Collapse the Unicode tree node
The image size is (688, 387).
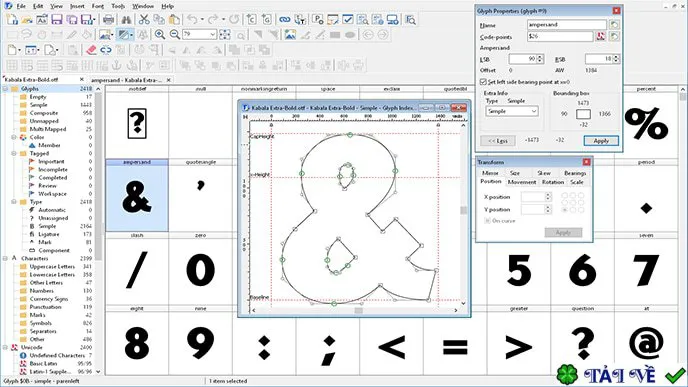coord(6,347)
